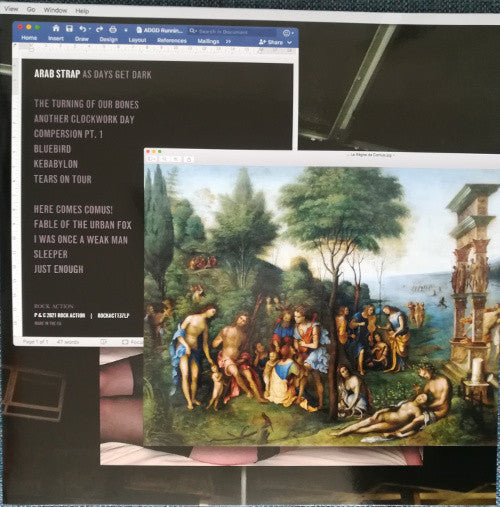Switch to the Design ribbon tab
Viewport: 500px width, 507px height.
108,39
